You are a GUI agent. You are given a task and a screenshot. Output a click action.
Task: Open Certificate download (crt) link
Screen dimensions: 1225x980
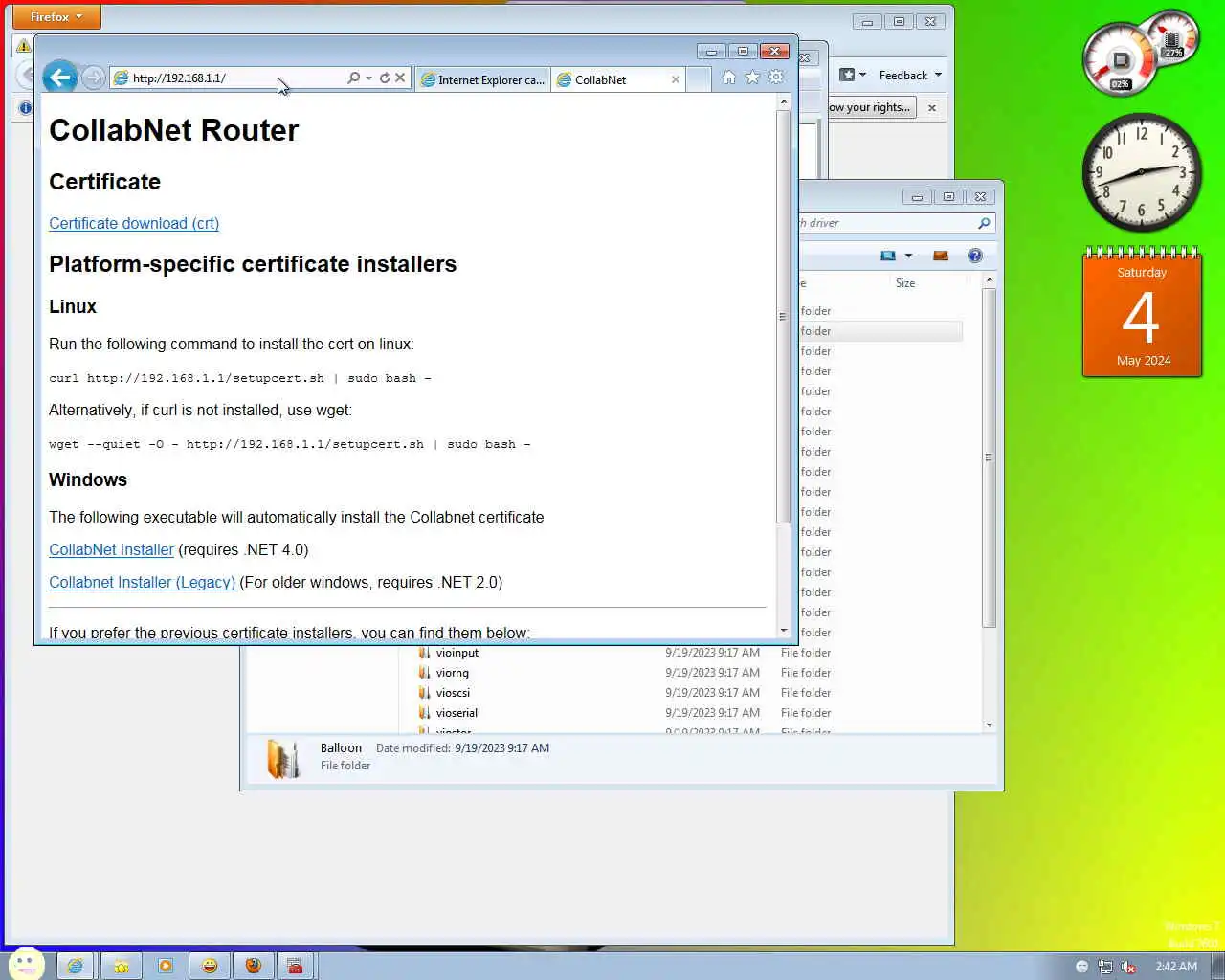[134, 223]
